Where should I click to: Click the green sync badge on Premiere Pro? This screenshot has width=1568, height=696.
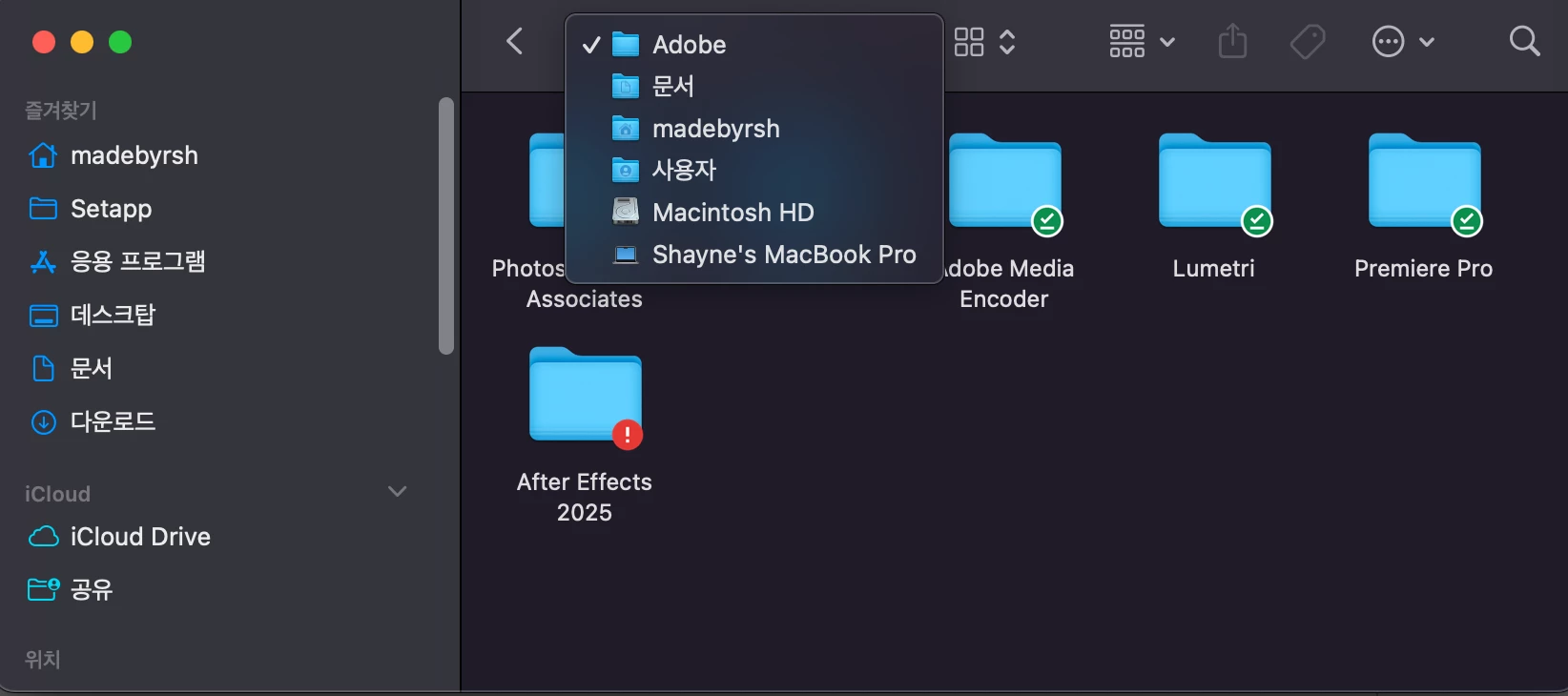coord(1467,221)
